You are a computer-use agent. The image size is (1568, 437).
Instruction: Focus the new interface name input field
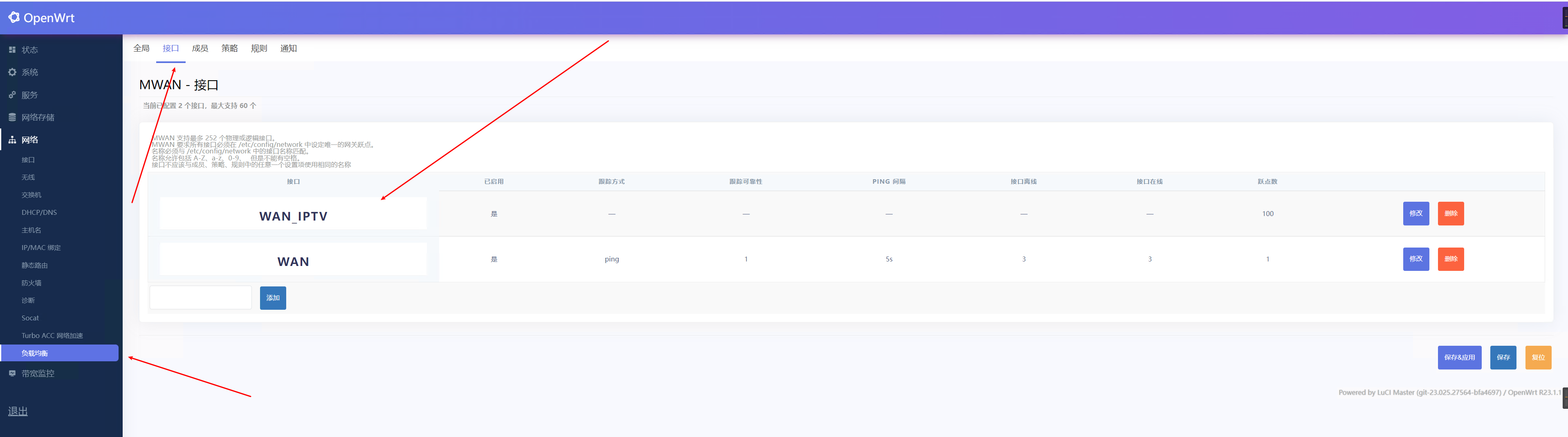[200, 298]
